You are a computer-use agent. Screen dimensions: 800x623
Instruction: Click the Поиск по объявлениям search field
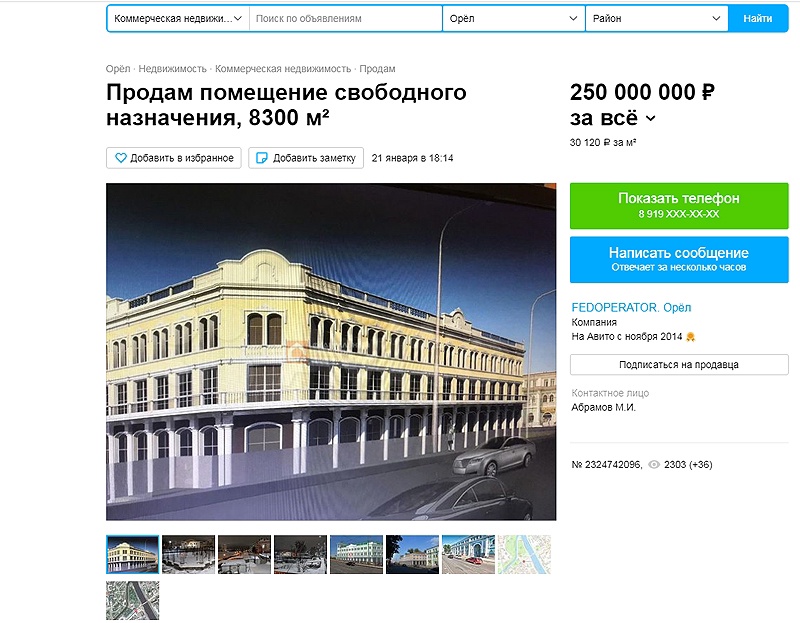(345, 18)
